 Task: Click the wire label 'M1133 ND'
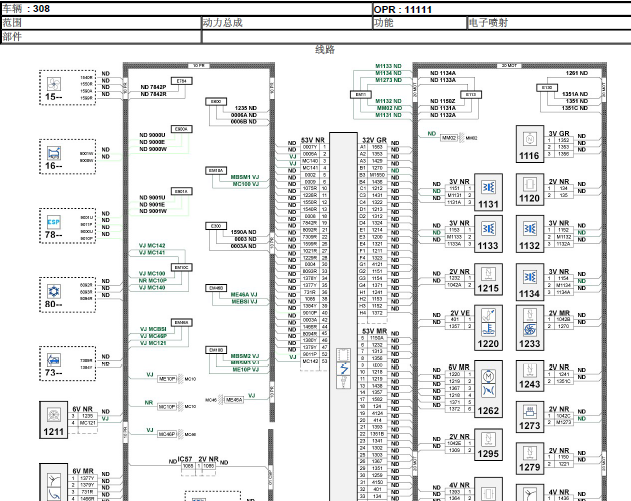pyautogui.click(x=388, y=66)
